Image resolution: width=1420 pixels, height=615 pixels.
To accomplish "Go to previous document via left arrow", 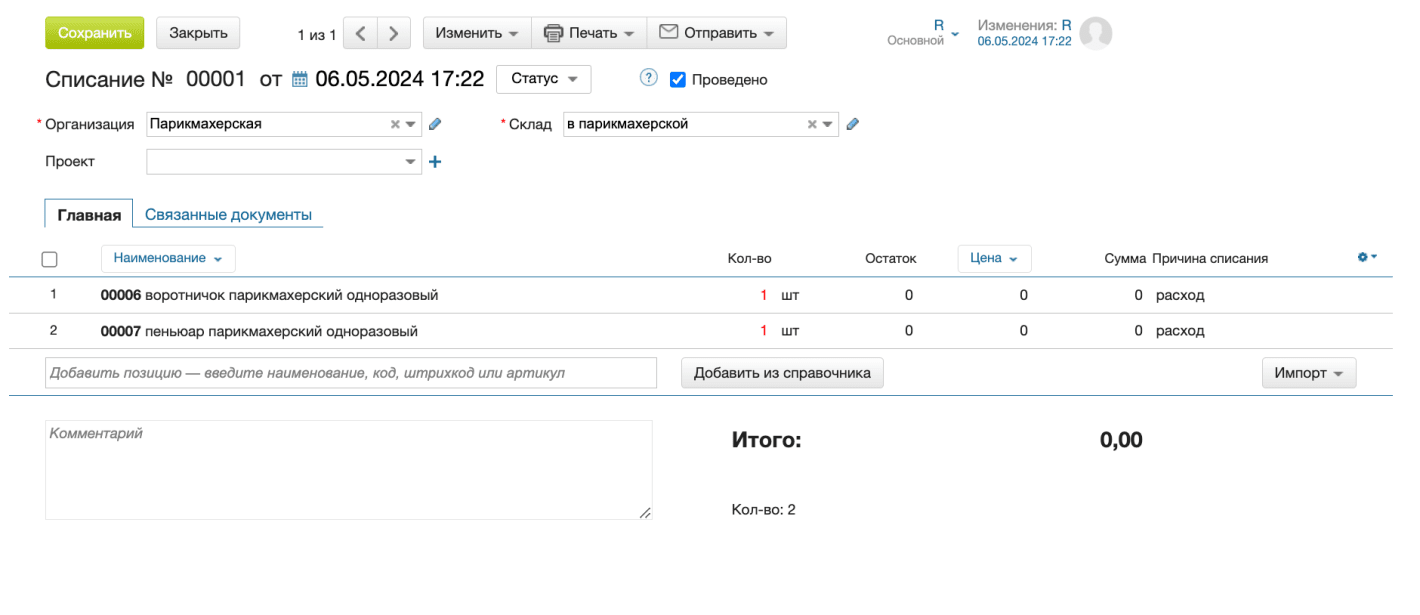I will 360,32.
